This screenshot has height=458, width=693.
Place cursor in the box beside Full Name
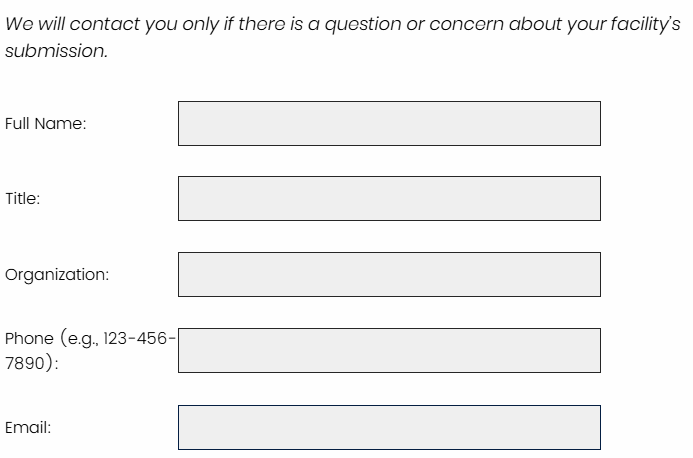(389, 123)
